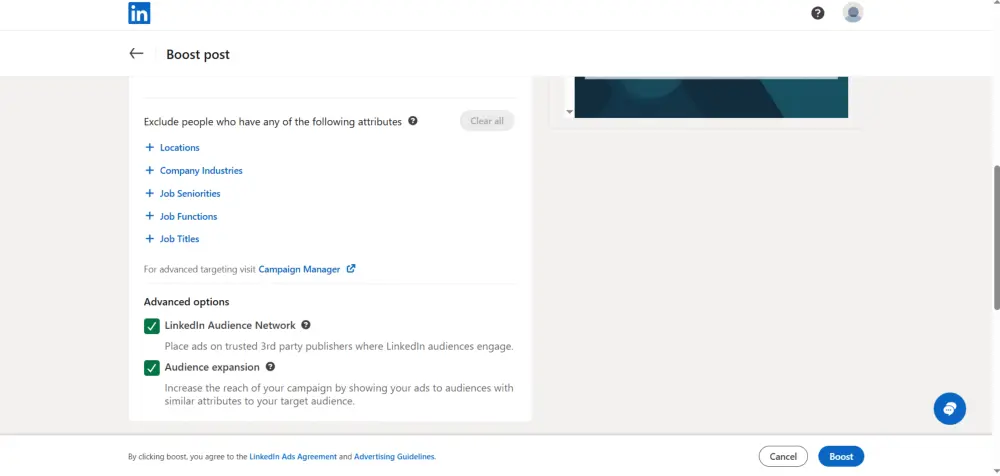Screen dimensions: 1000x476
Task: Click the page vertical scrollbar
Action: point(996,237)
